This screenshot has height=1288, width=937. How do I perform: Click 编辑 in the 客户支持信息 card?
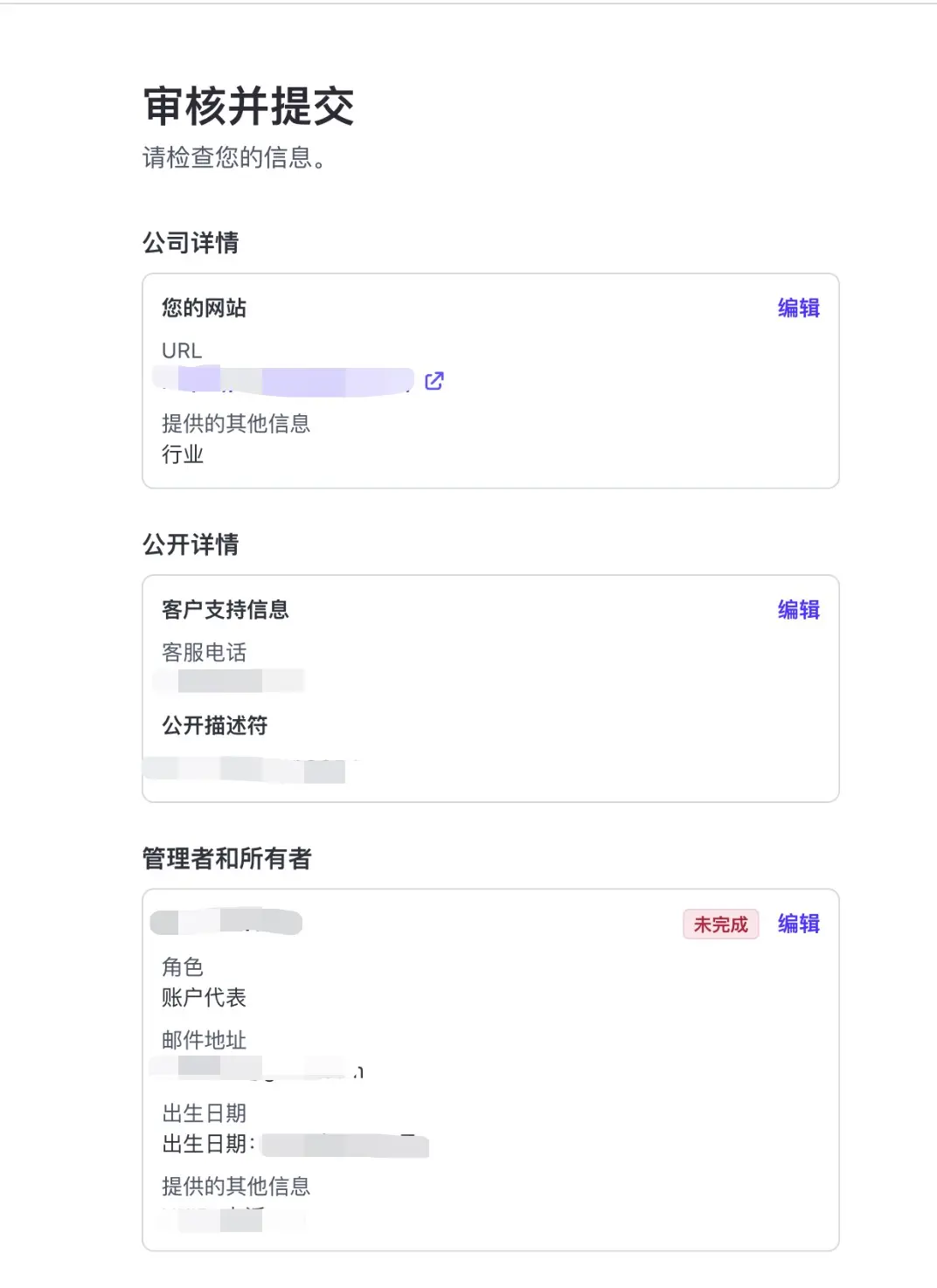click(798, 610)
